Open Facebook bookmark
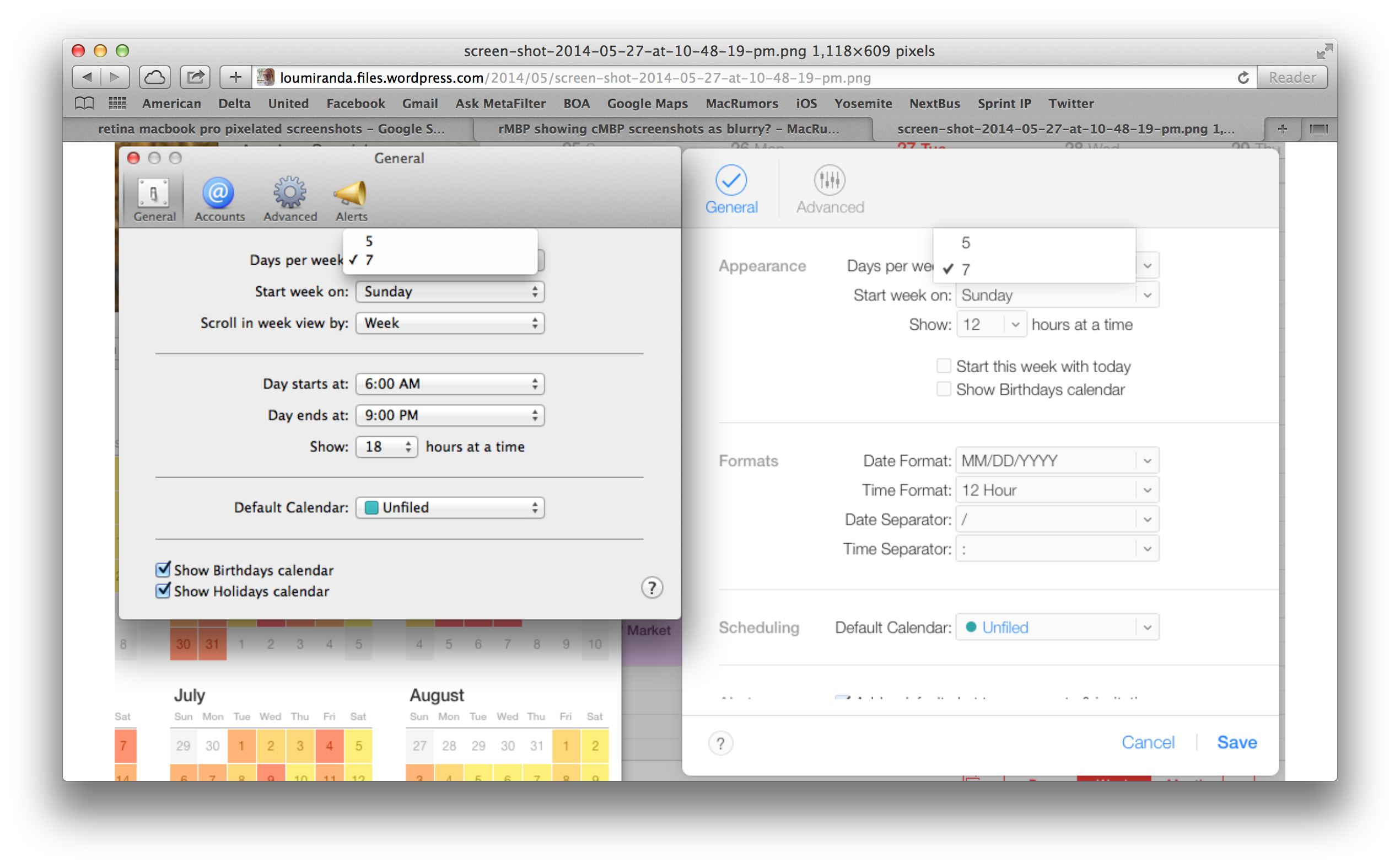The image size is (1400, 868). [356, 103]
